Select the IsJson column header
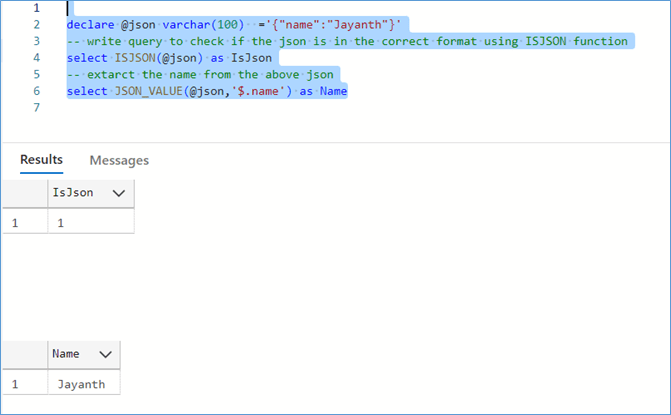This screenshot has width=671, height=415. (91, 193)
